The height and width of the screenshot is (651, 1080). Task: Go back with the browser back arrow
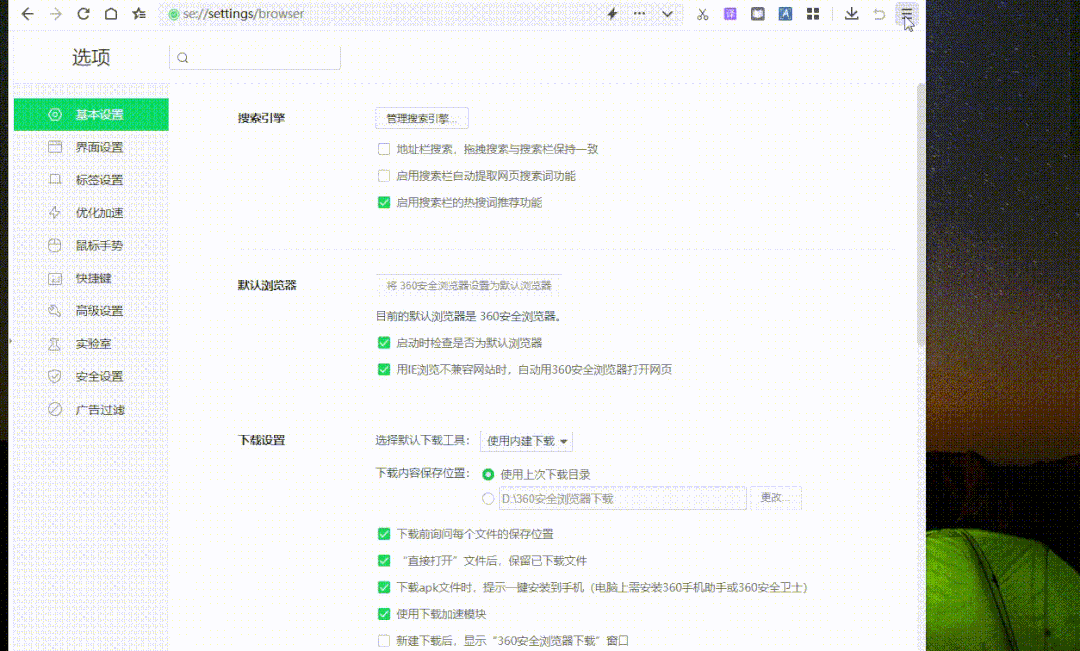tap(28, 14)
